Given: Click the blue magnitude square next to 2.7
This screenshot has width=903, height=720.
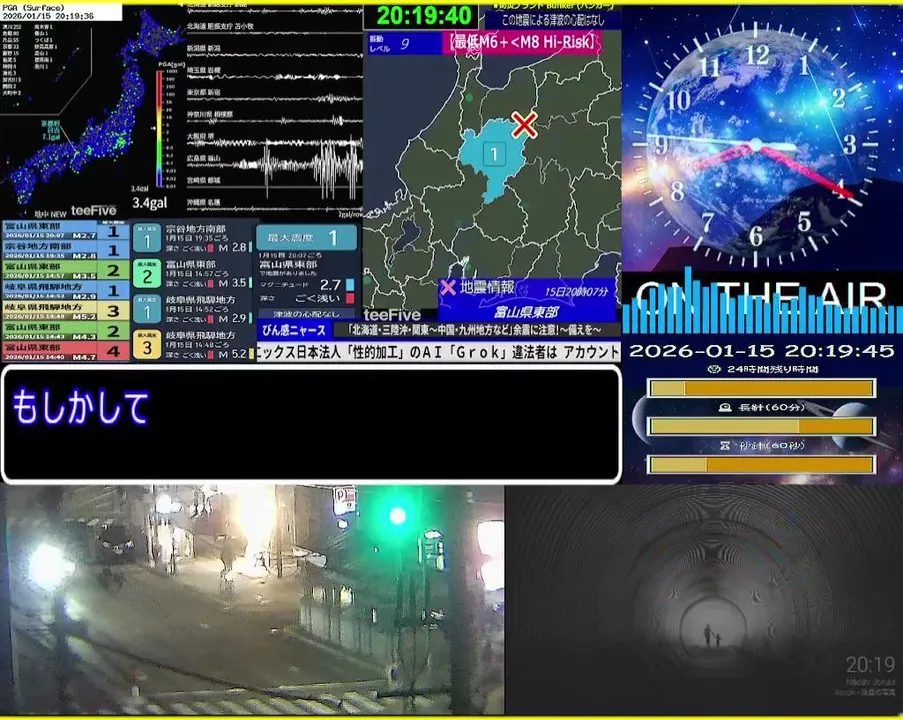Looking at the screenshot, I should click(349, 284).
